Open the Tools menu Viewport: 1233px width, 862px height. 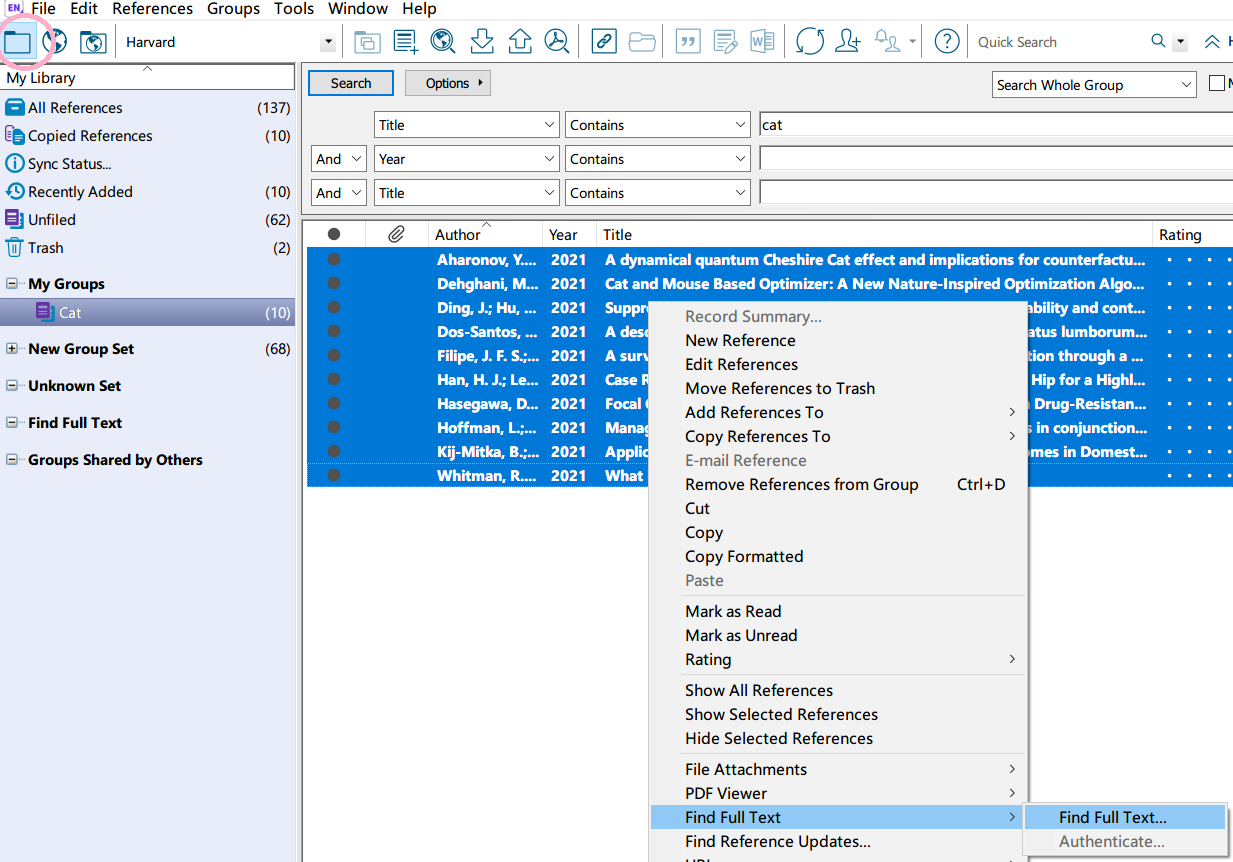[294, 9]
